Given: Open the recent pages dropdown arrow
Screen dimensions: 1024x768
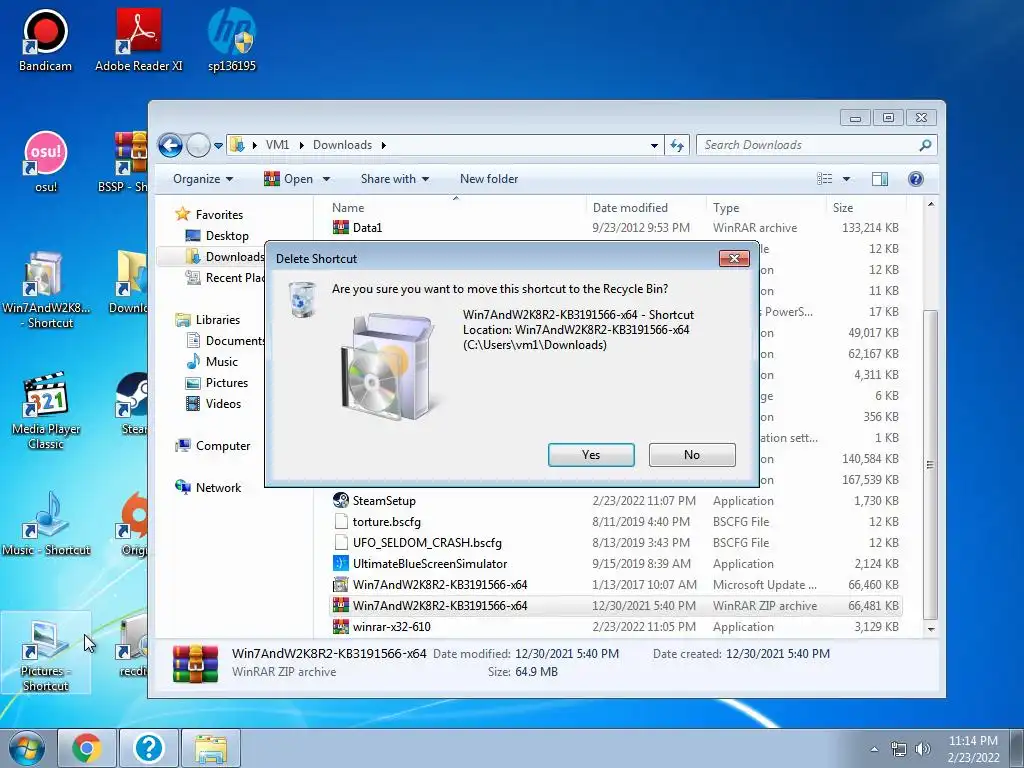Looking at the screenshot, I should point(218,146).
